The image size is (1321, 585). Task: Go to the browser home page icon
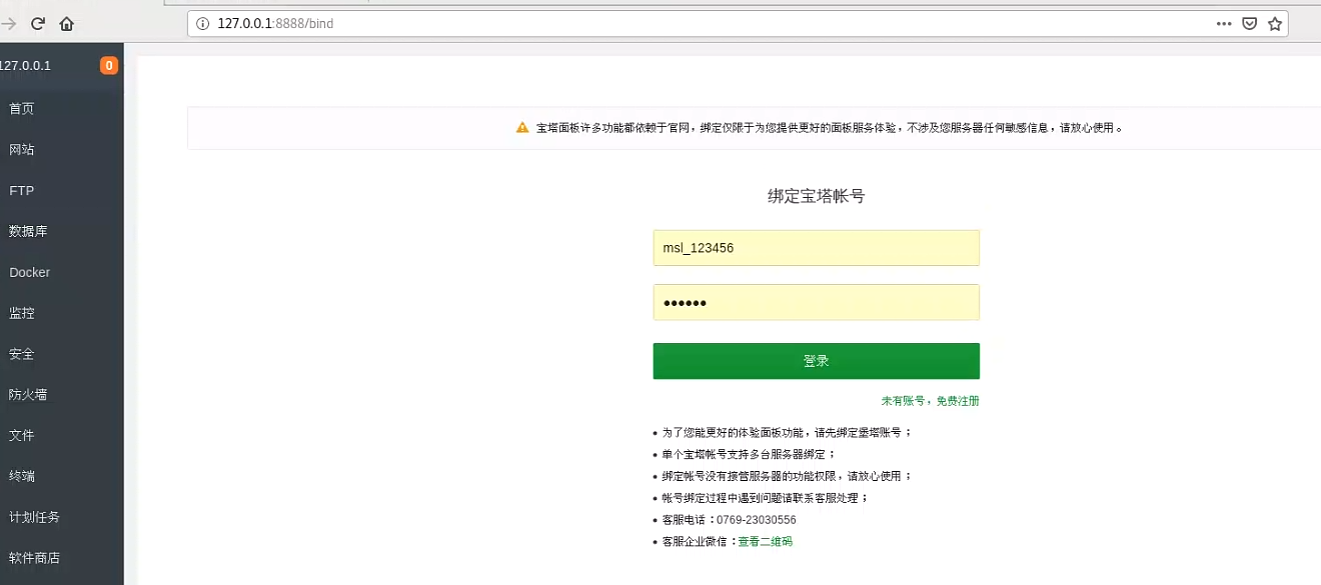[x=67, y=23]
